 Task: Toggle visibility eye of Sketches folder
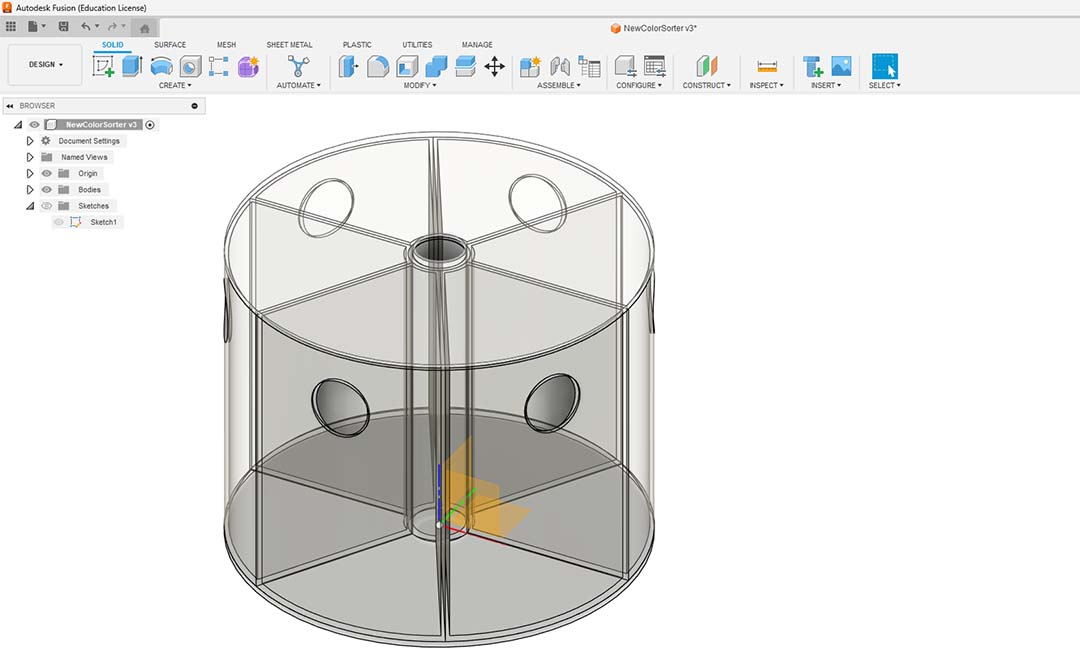pyautogui.click(x=46, y=206)
